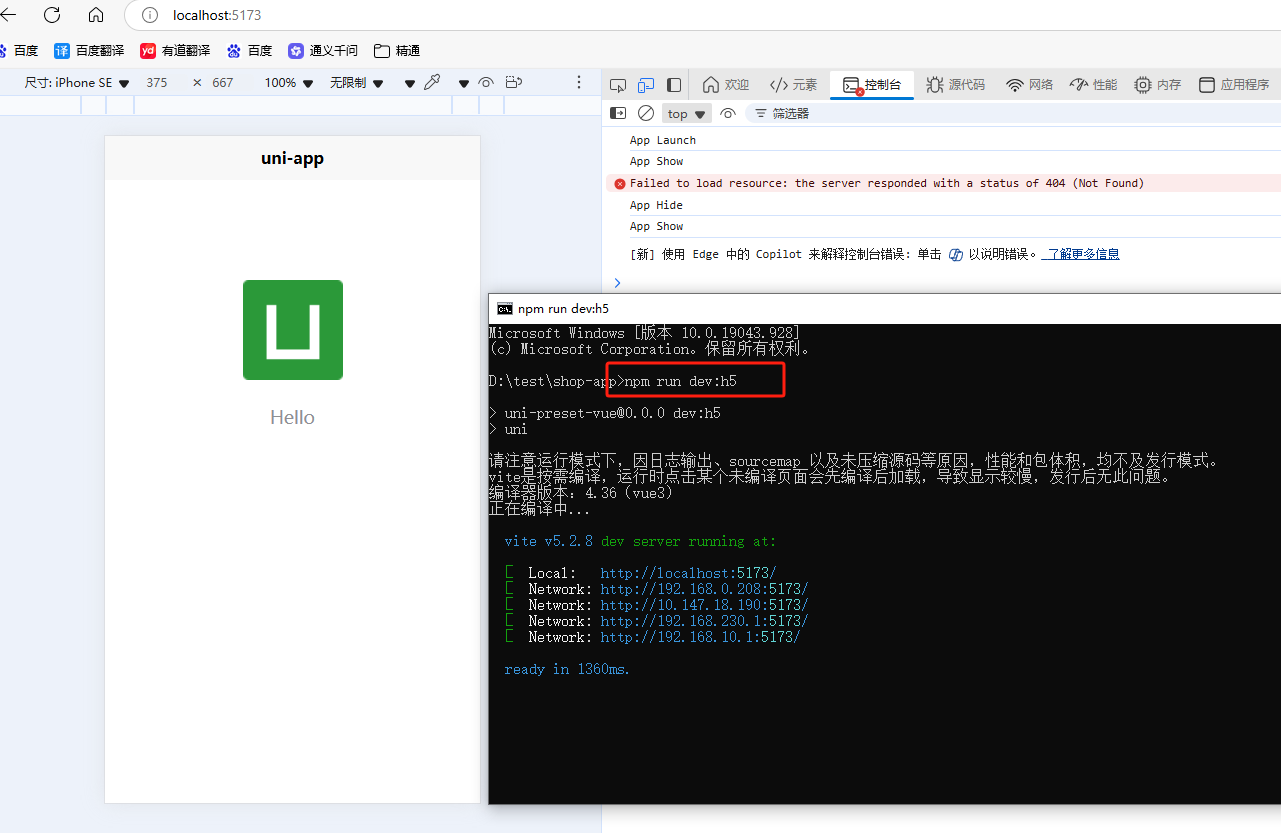Open the 源代码 panel
Screen dimensions: 1281x833
click(955, 85)
